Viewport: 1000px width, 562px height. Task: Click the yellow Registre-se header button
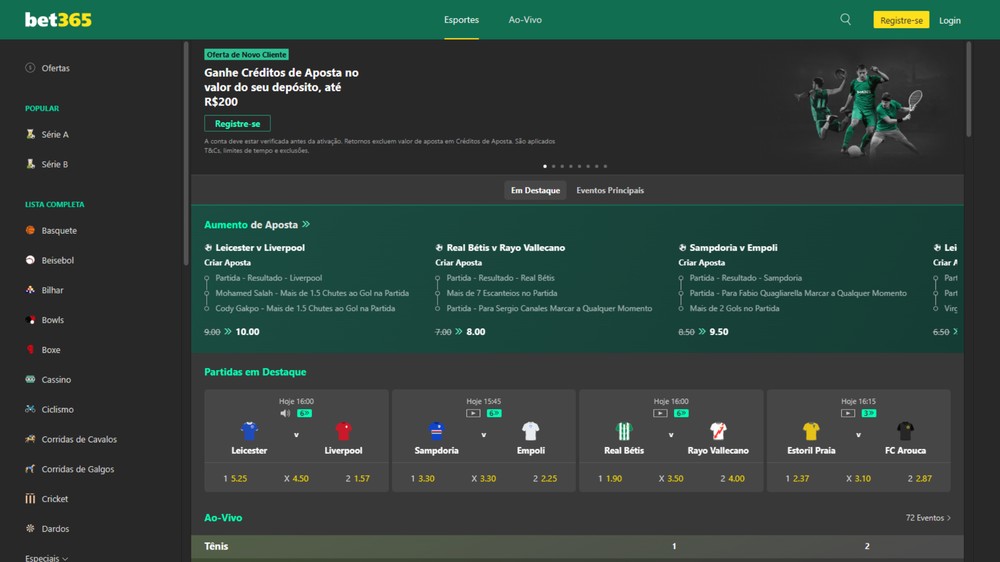tap(901, 20)
